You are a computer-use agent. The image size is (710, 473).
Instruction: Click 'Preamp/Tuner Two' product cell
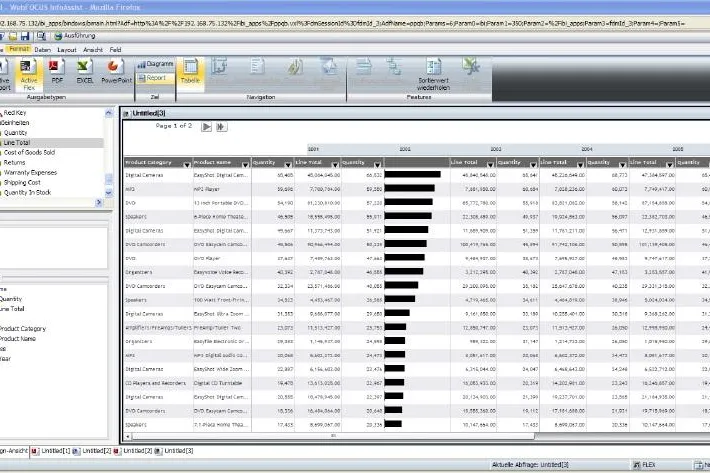[x=217, y=328]
